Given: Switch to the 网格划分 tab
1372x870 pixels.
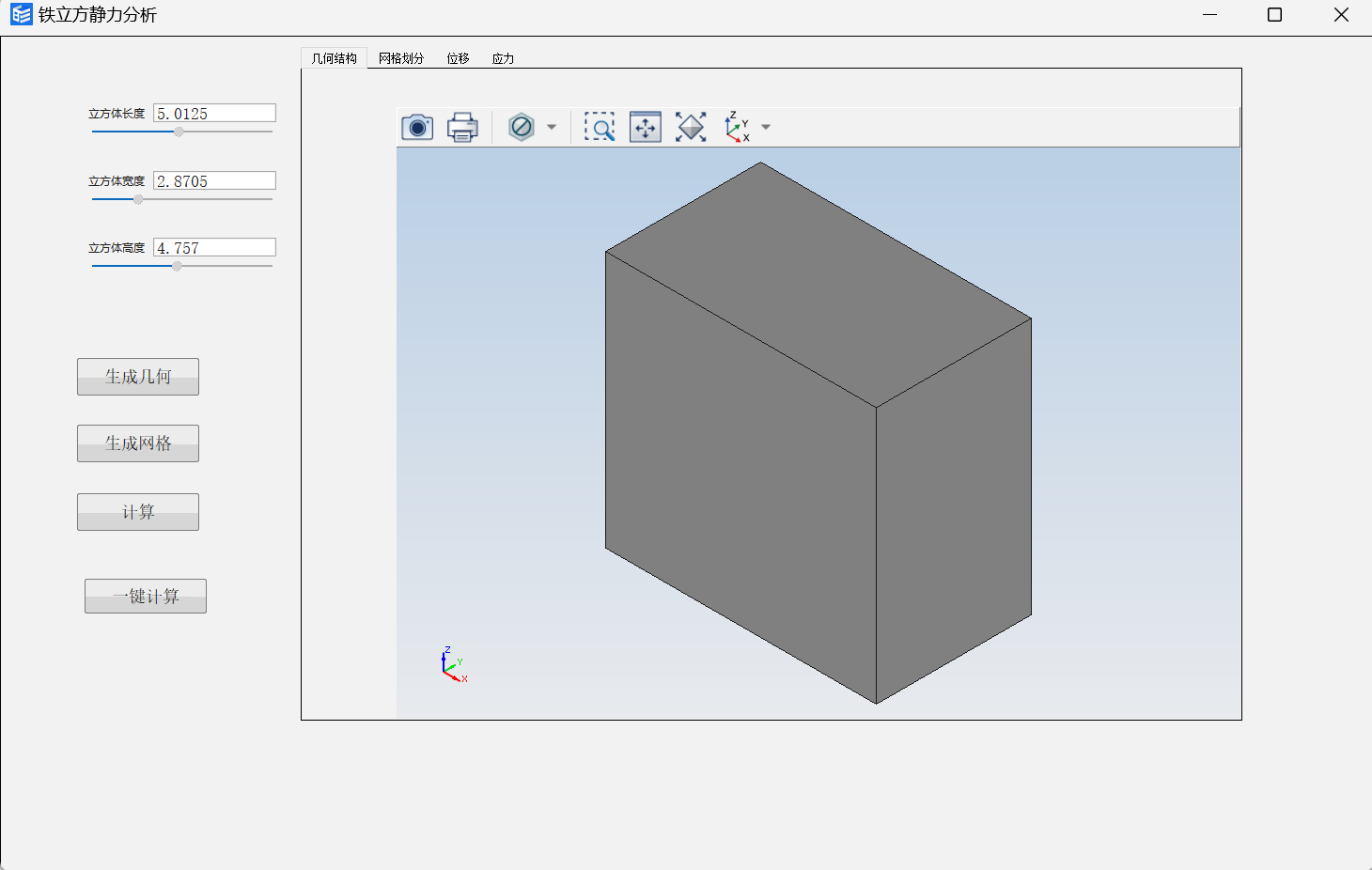Looking at the screenshot, I should (x=401, y=58).
